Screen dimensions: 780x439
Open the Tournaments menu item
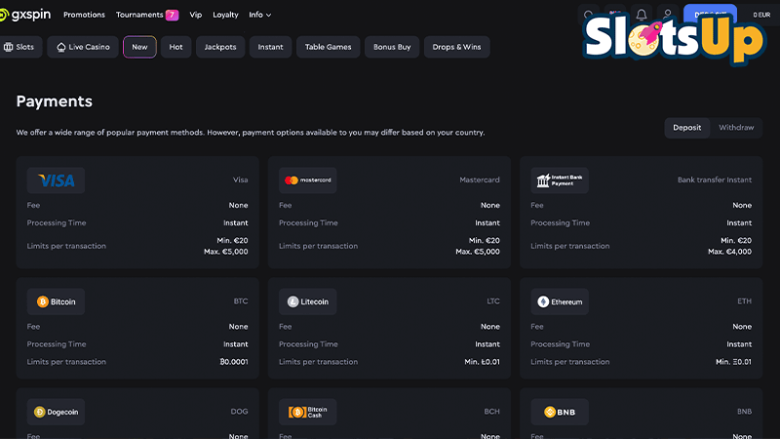(x=146, y=15)
